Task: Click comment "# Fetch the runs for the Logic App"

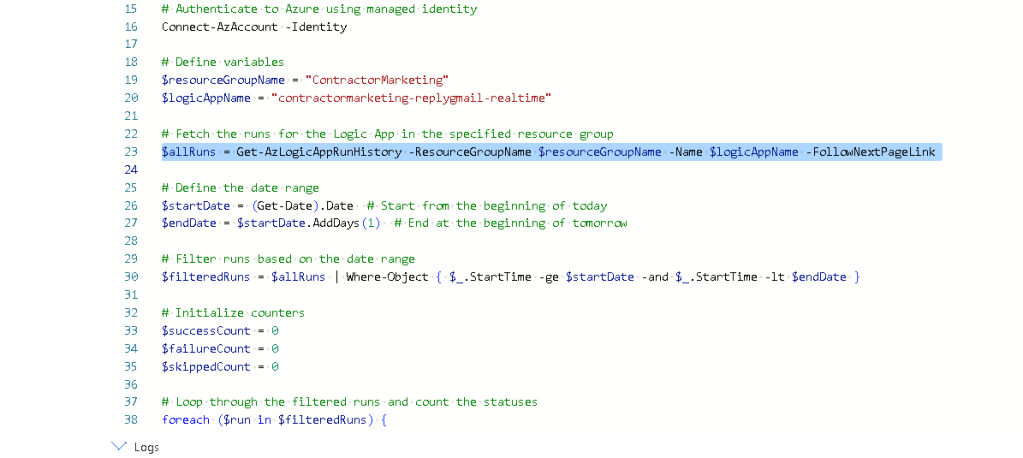Action: pyautogui.click(x=388, y=134)
